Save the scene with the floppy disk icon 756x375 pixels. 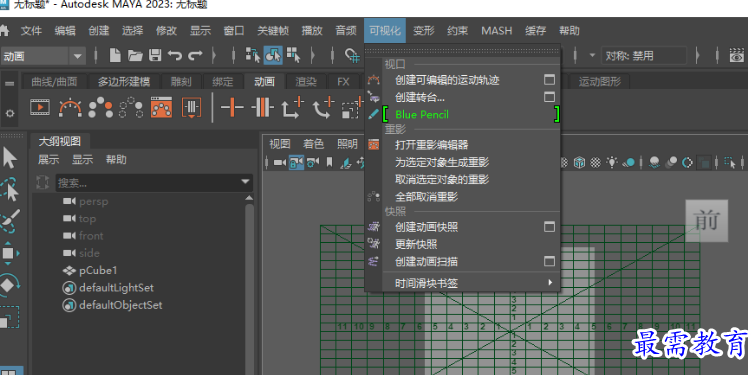coord(155,55)
